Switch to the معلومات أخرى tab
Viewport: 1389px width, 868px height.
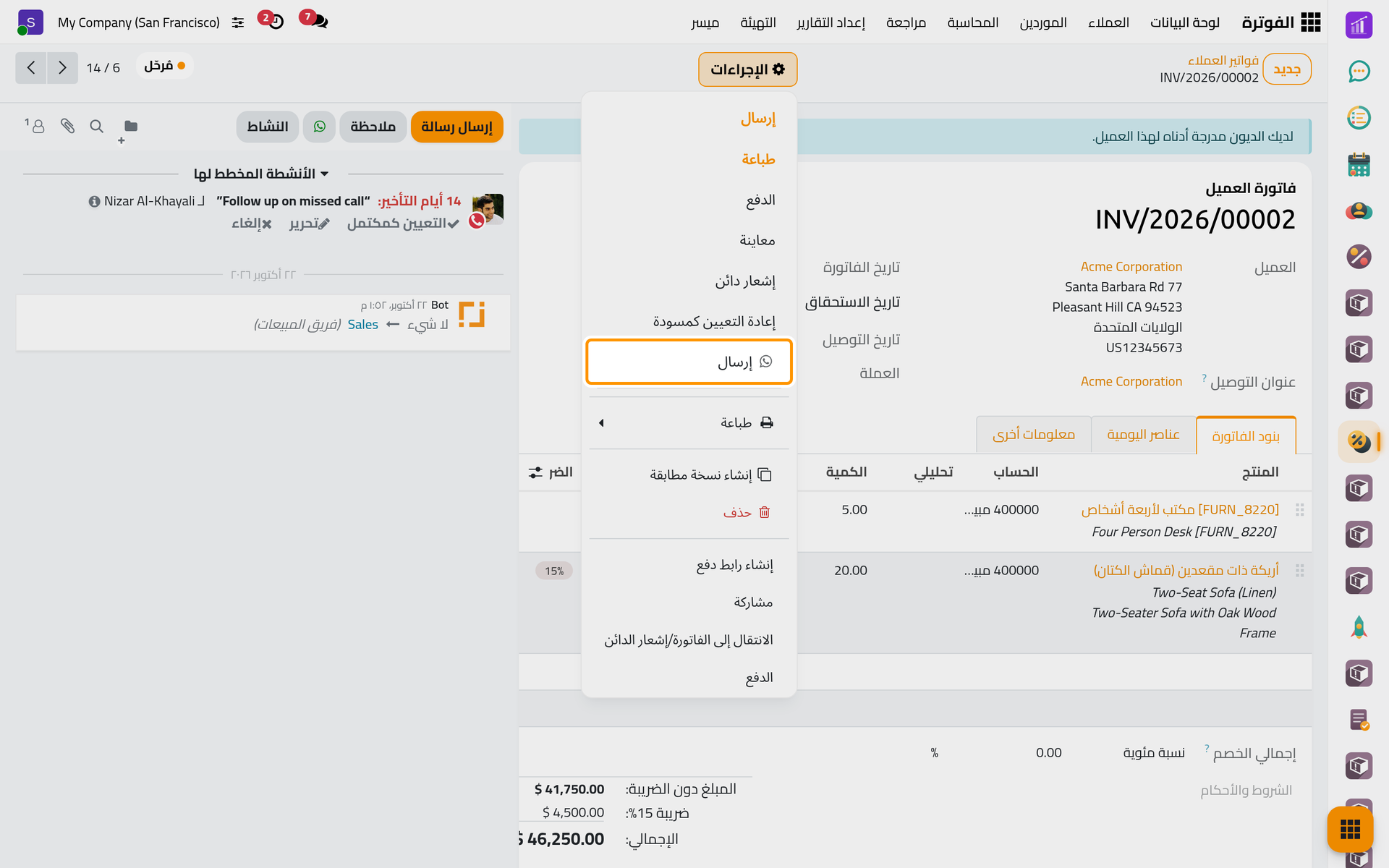(1034, 435)
